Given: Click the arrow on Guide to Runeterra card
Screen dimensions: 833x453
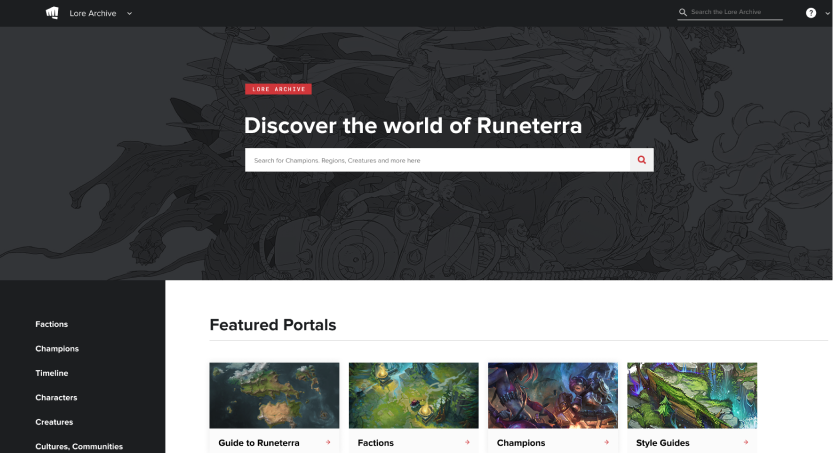Looking at the screenshot, I should (328, 442).
